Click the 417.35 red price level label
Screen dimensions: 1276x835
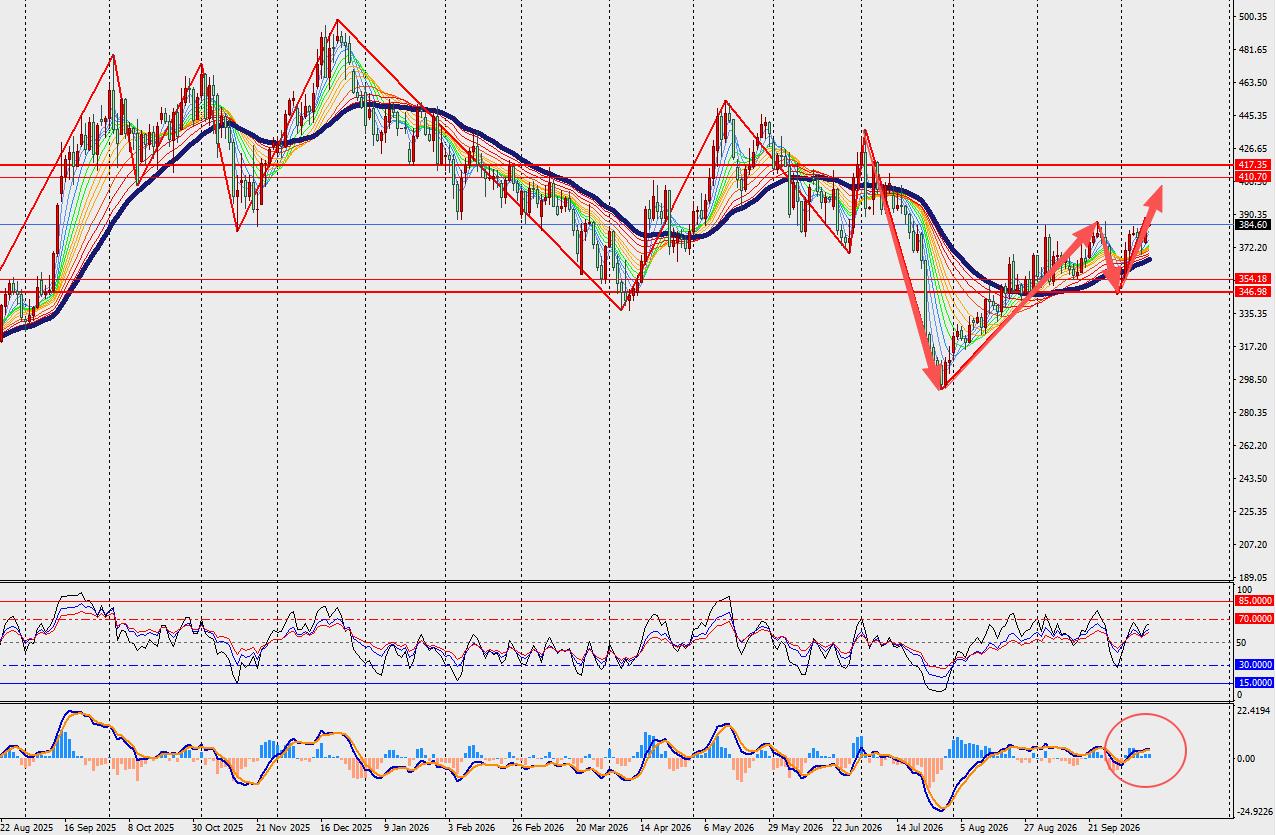point(1253,164)
